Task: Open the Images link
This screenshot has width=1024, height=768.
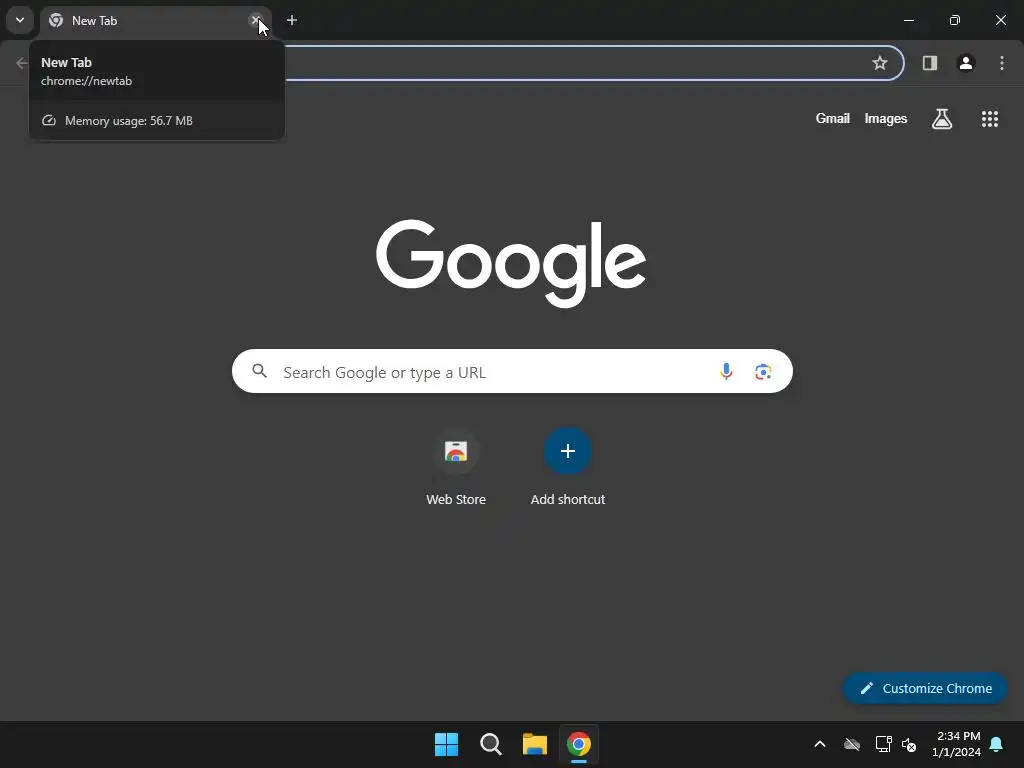Action: pyautogui.click(x=886, y=118)
